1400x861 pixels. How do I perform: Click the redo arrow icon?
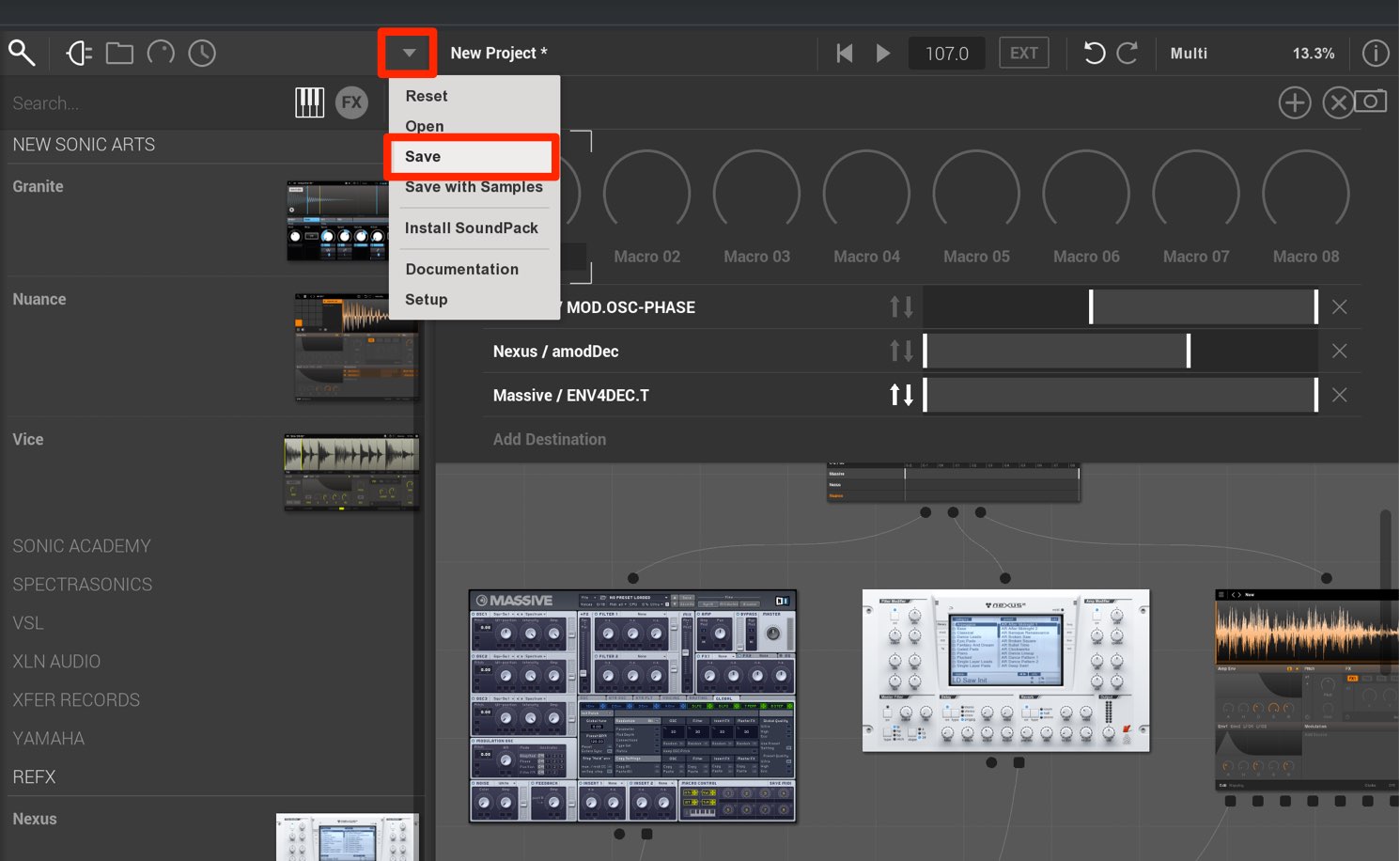(x=1128, y=53)
